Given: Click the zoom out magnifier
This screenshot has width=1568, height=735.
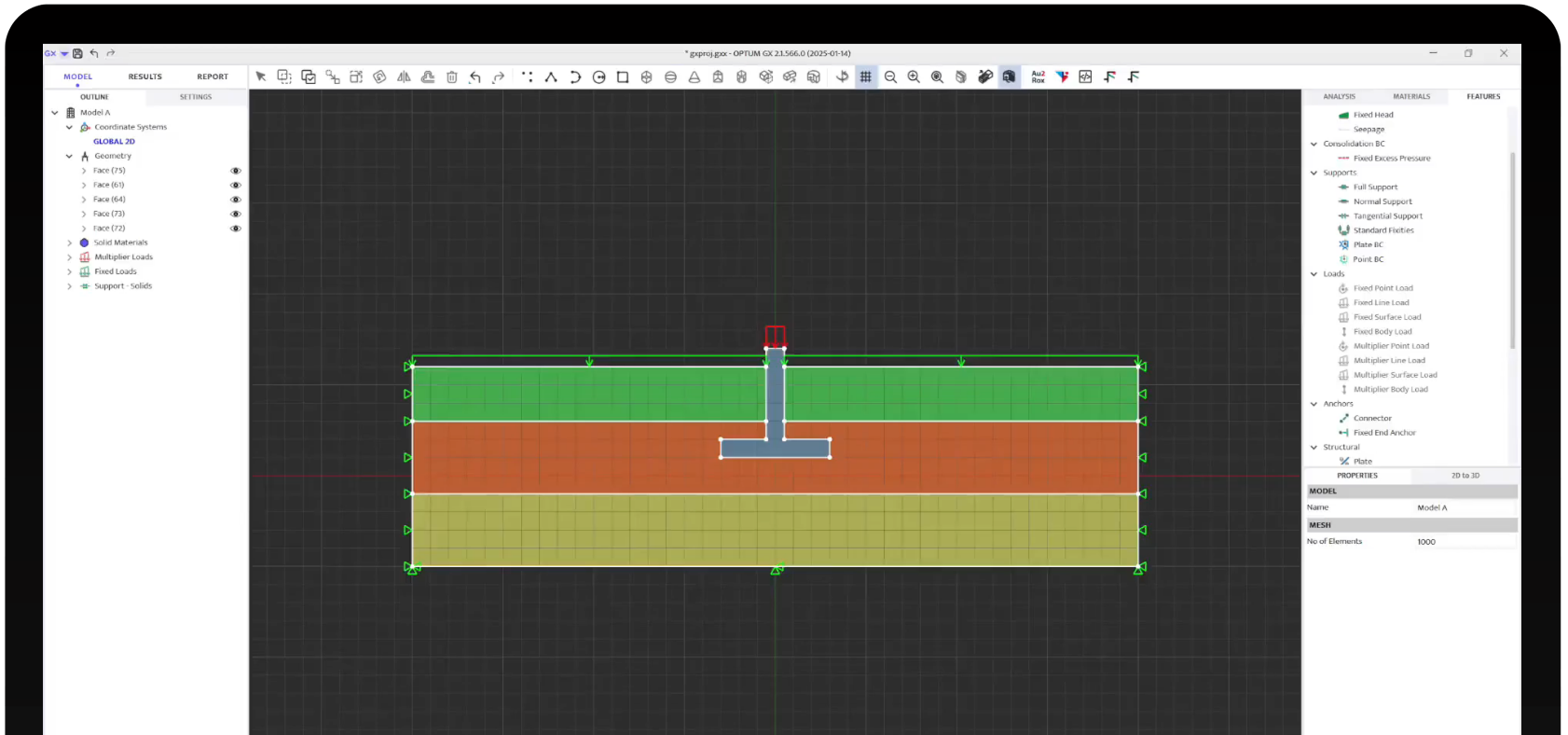Looking at the screenshot, I should pos(890,77).
